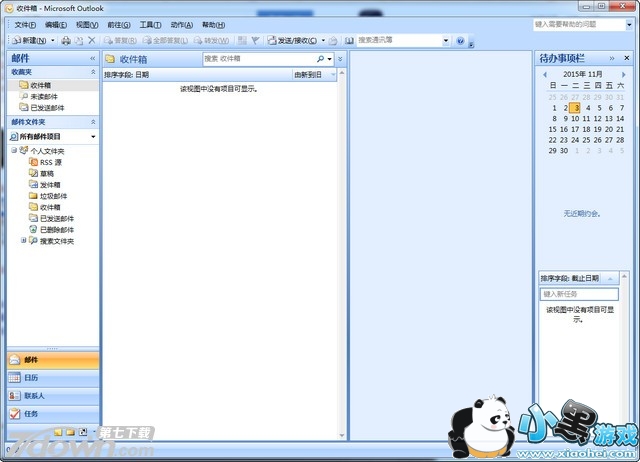This screenshot has height=462, width=640.
Task: Collapse the 邮件文件夹 section
Action: point(93,122)
